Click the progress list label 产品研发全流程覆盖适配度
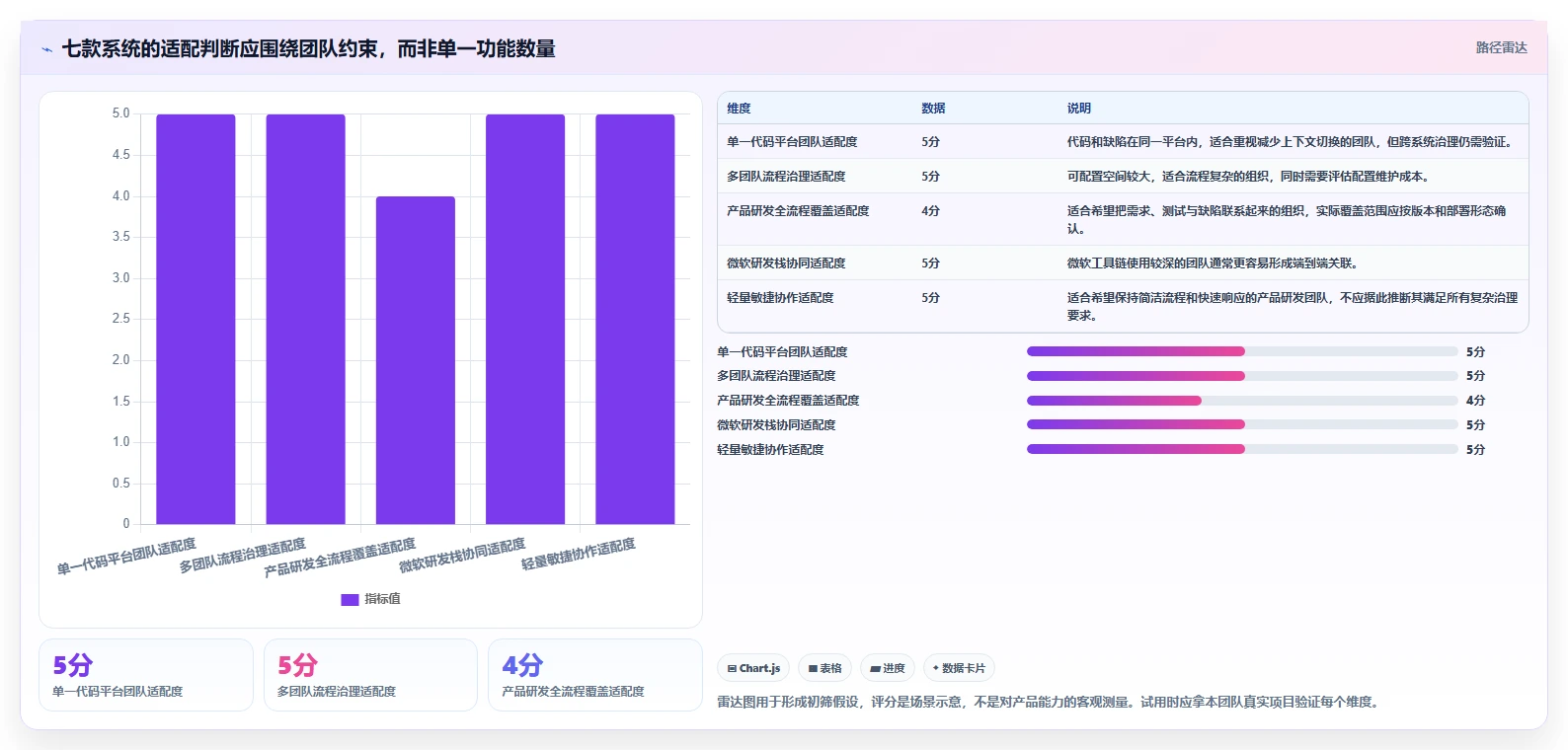Image resolution: width=1568 pixels, height=750 pixels. pyautogui.click(x=788, y=401)
